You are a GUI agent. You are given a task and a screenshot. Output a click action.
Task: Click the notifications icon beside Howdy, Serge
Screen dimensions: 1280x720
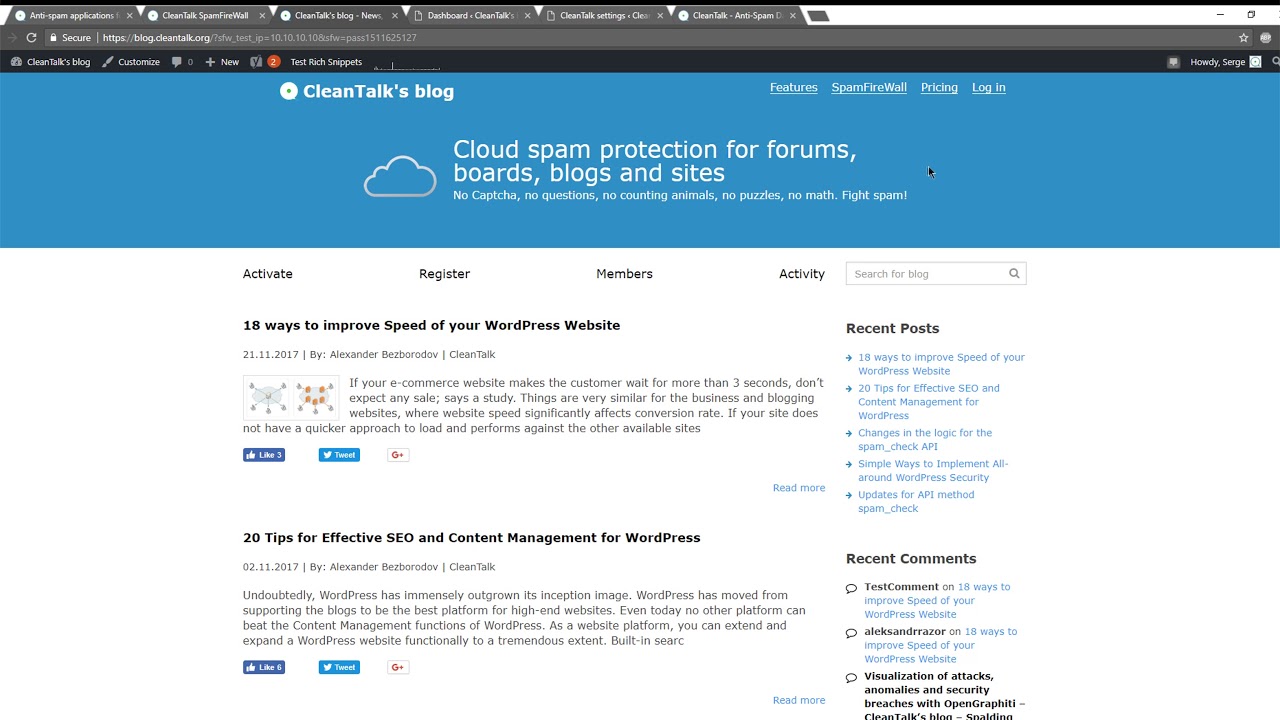coord(1174,62)
